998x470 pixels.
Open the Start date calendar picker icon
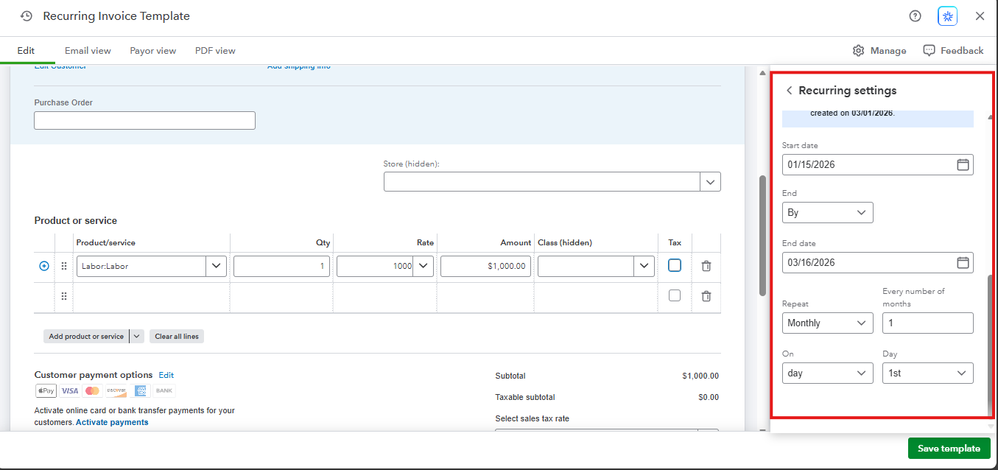click(x=962, y=164)
